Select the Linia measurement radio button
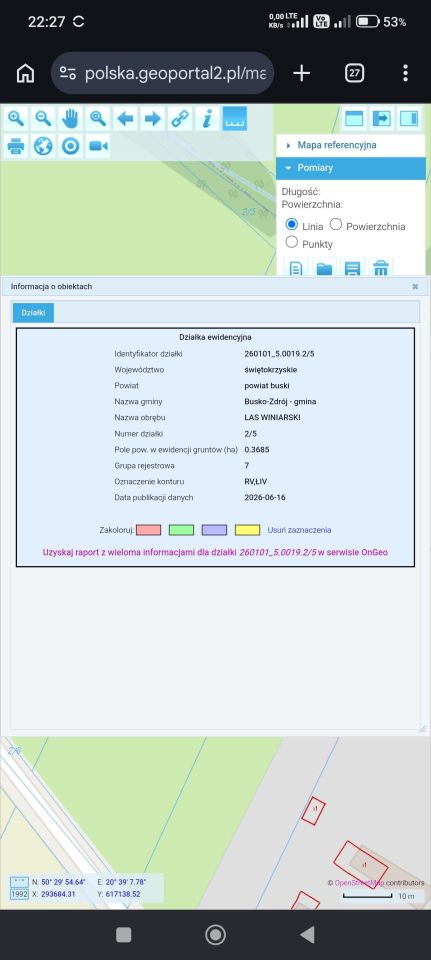The image size is (431, 960). coord(291,224)
